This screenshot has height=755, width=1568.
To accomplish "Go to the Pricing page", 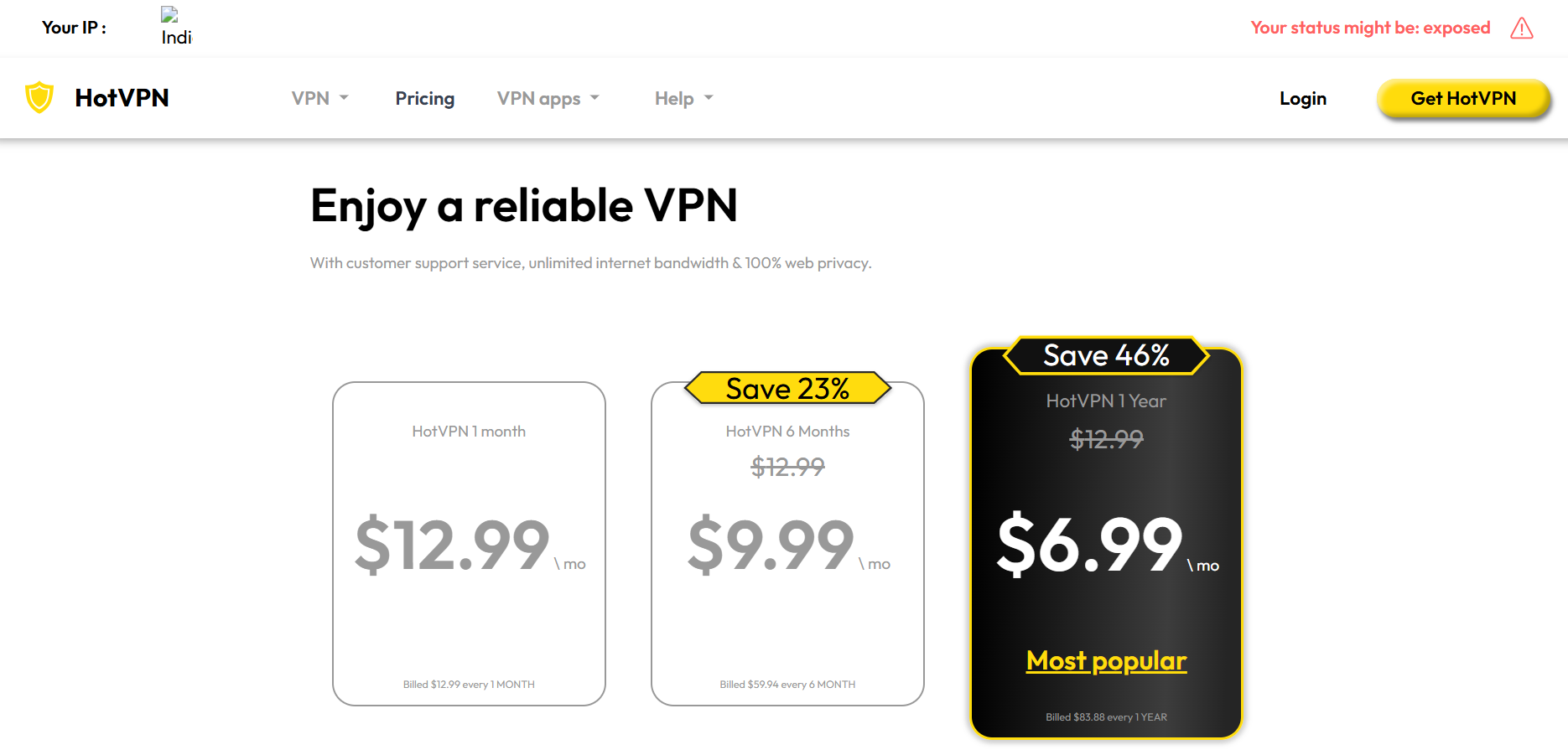I will 425,98.
